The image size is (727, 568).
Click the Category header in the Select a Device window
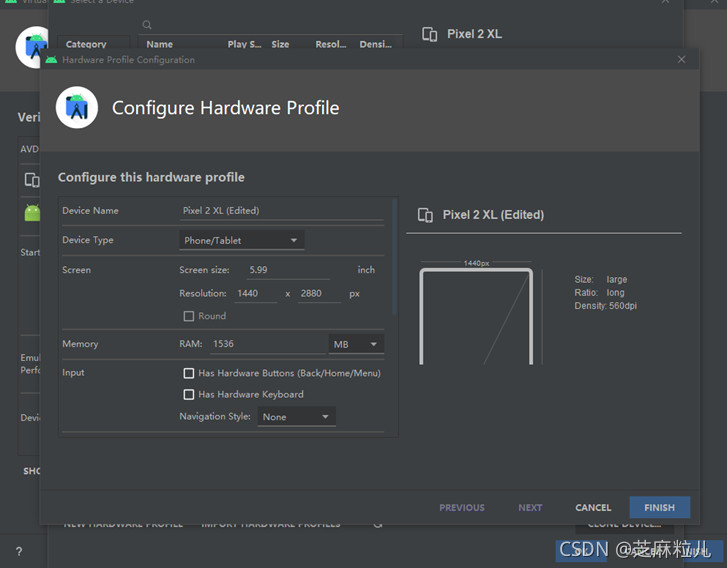pyautogui.click(x=86, y=44)
